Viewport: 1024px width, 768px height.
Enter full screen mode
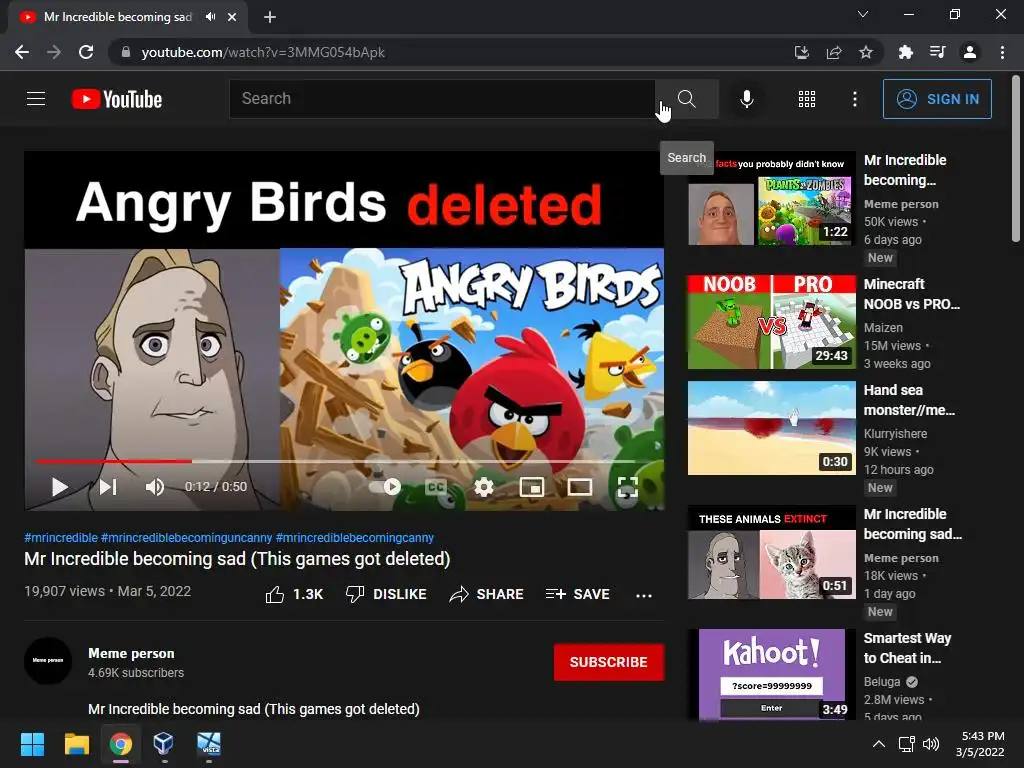point(628,487)
